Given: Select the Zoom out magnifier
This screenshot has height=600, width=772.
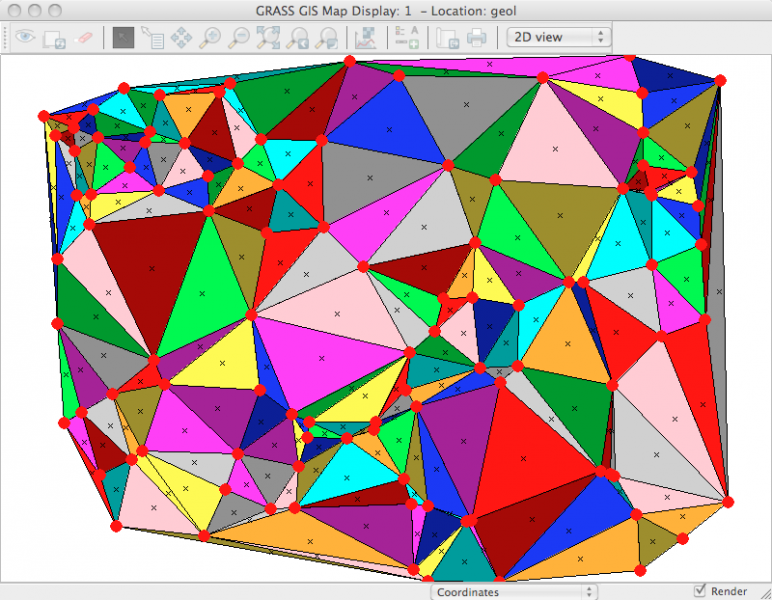Looking at the screenshot, I should tap(239, 38).
